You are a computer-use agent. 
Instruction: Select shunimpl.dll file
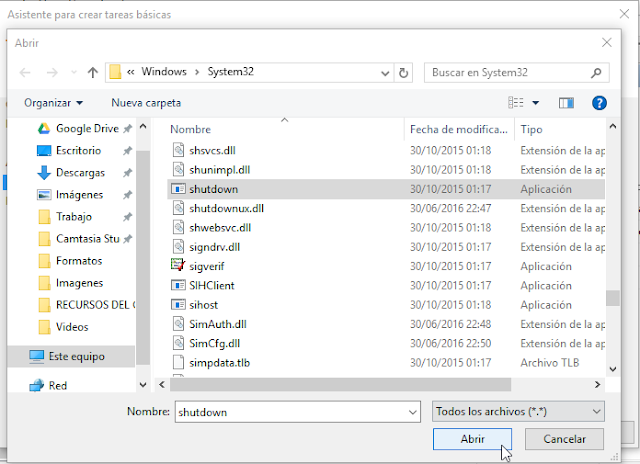(220, 170)
